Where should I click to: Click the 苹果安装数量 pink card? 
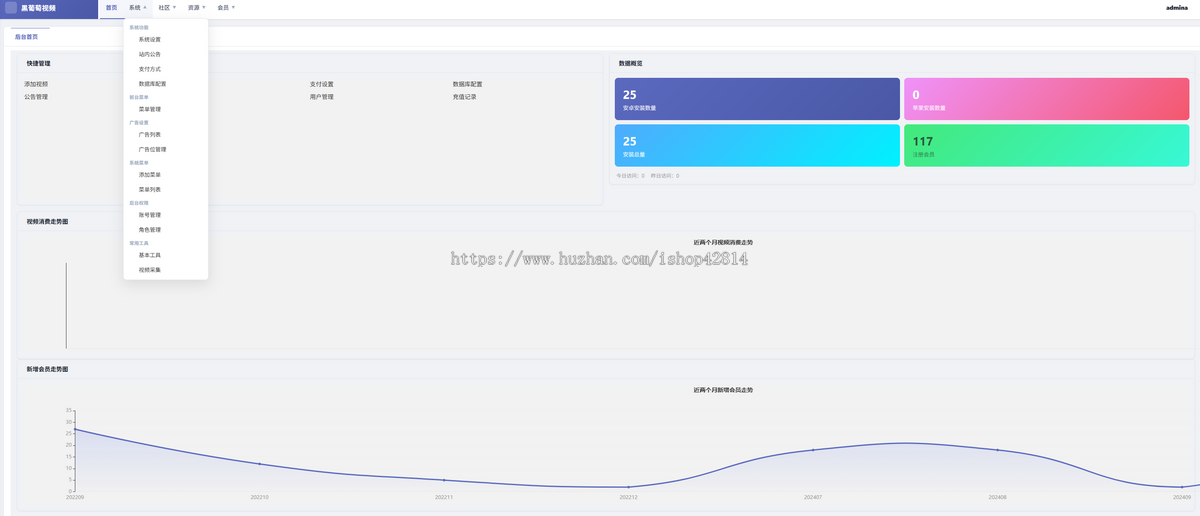tap(1046, 98)
